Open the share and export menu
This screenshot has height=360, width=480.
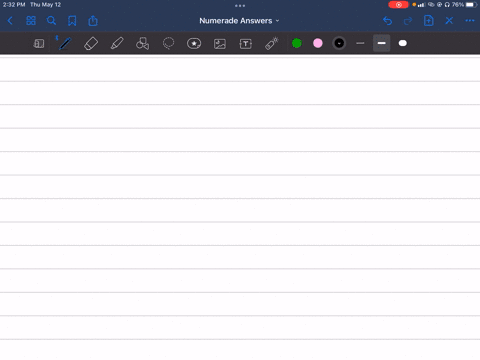tap(93, 21)
